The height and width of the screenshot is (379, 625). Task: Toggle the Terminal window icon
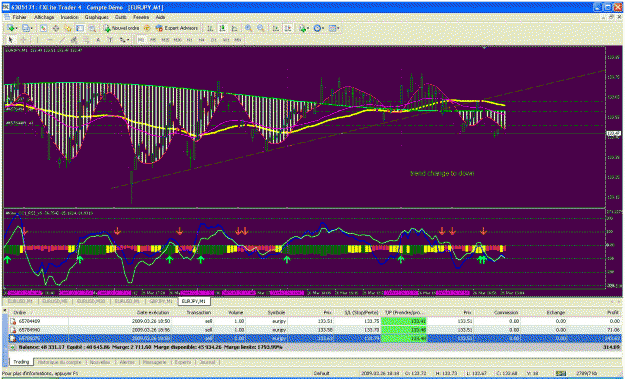(80, 28)
